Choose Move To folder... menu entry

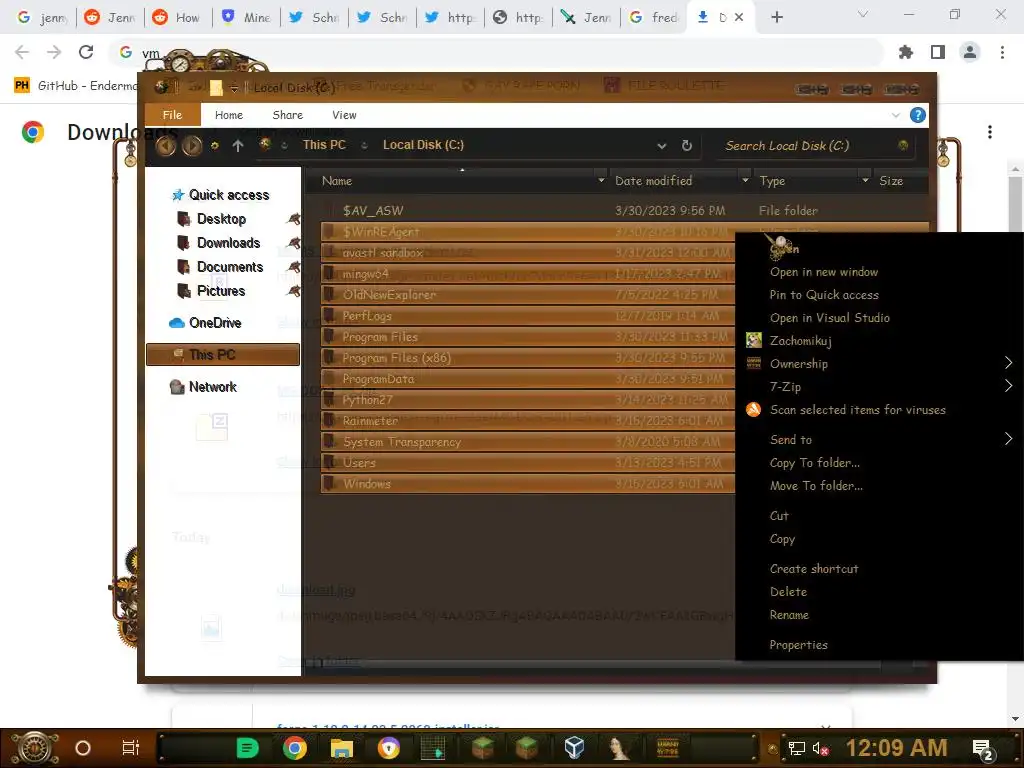[816, 485]
